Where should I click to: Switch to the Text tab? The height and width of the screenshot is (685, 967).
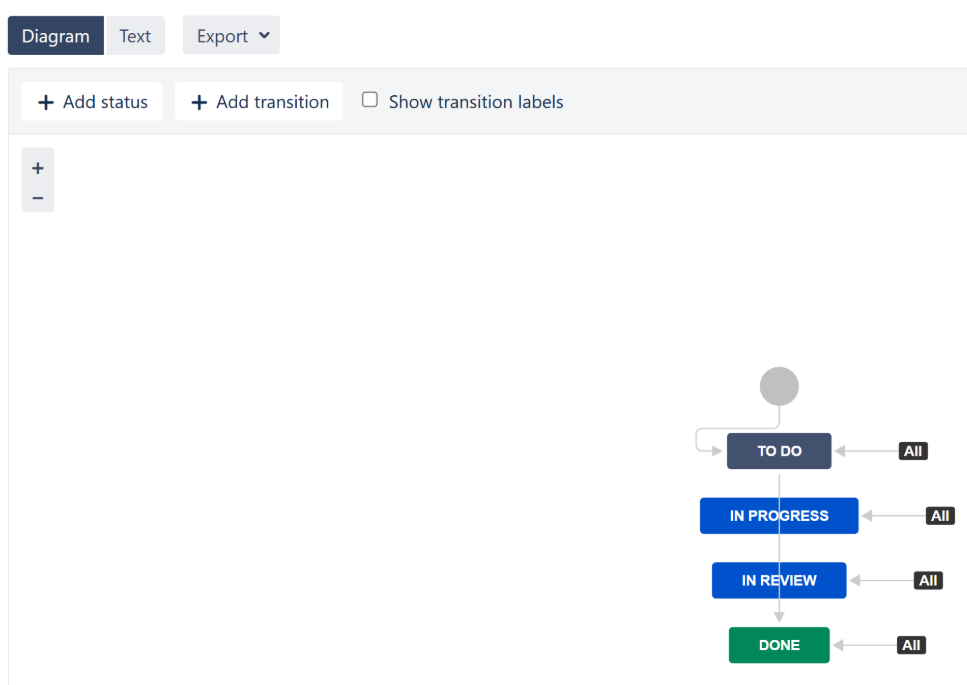click(x=135, y=36)
